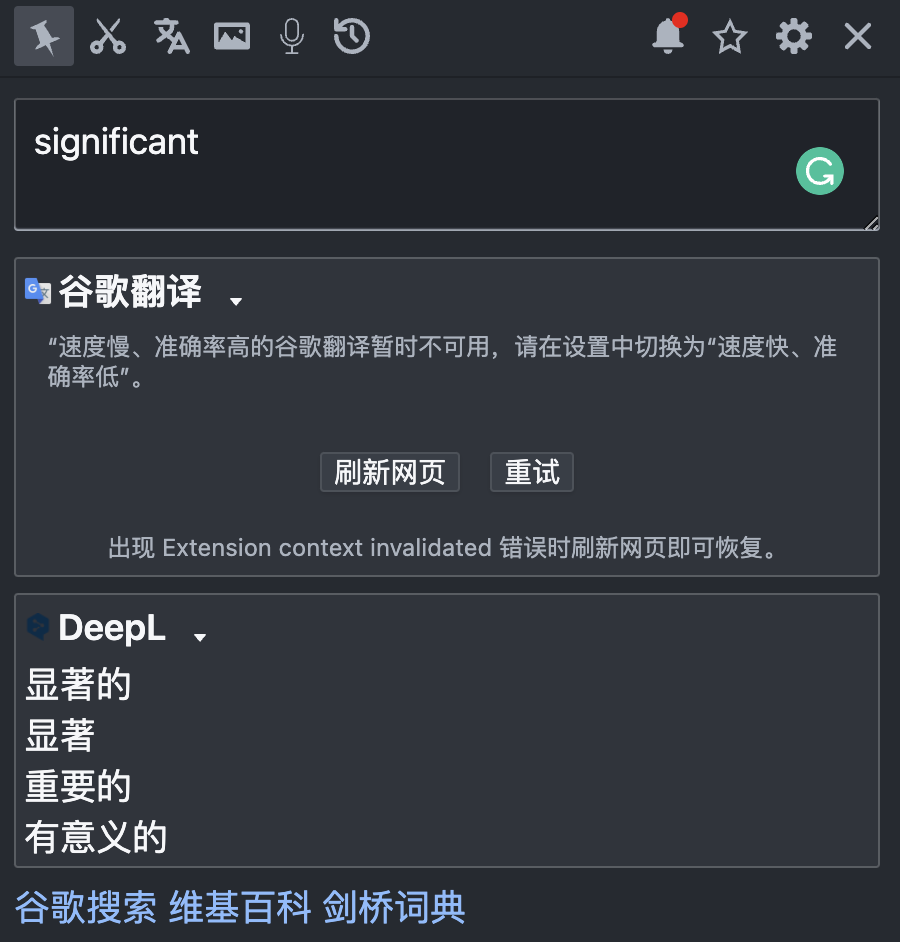This screenshot has height=942, width=900.
Task: Star the word to add to favorites
Action: pos(730,37)
